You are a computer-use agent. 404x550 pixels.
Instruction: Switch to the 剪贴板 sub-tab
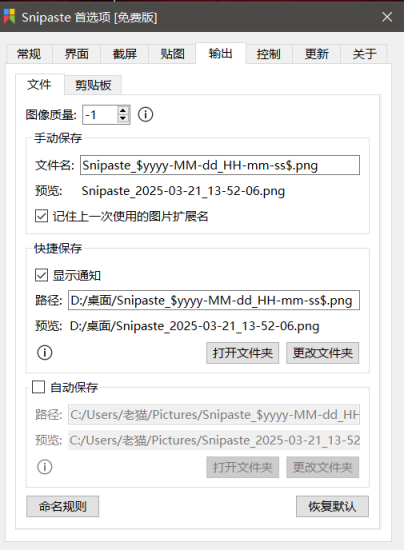(93, 85)
